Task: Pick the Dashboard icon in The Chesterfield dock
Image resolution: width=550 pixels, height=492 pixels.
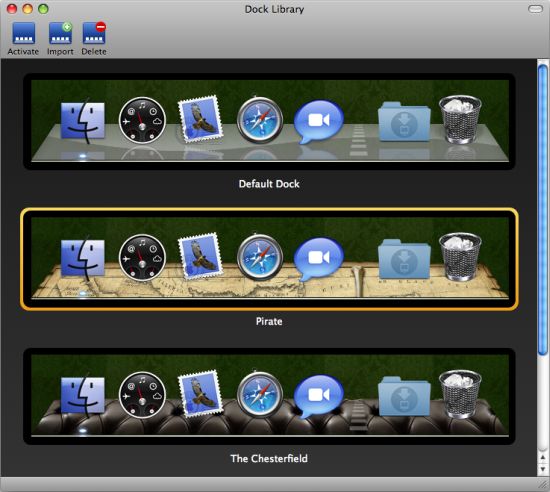Action: tap(142, 395)
